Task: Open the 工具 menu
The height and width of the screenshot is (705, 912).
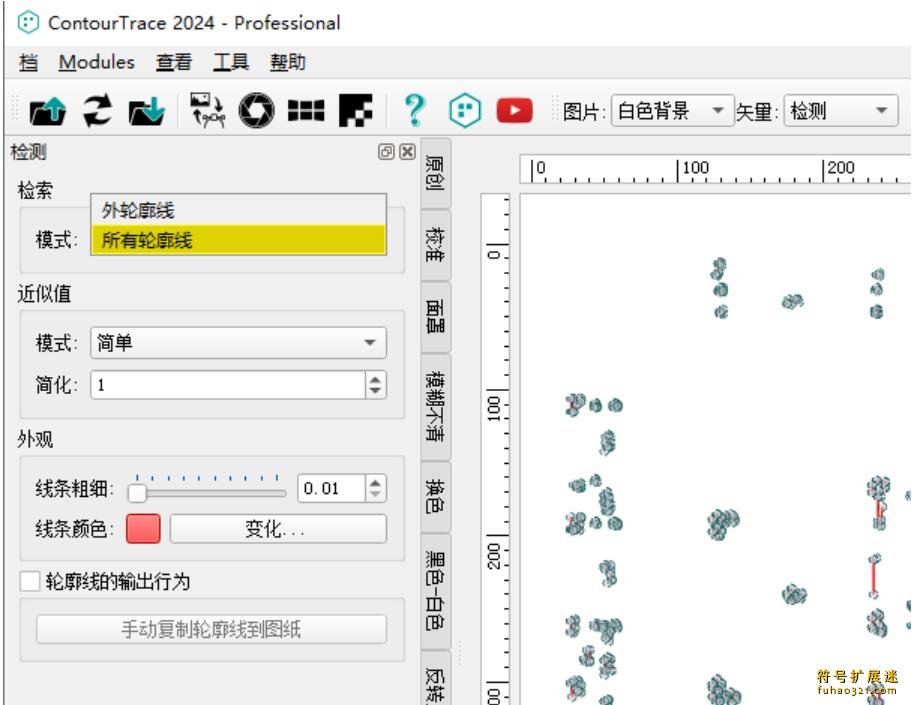Action: coord(231,62)
